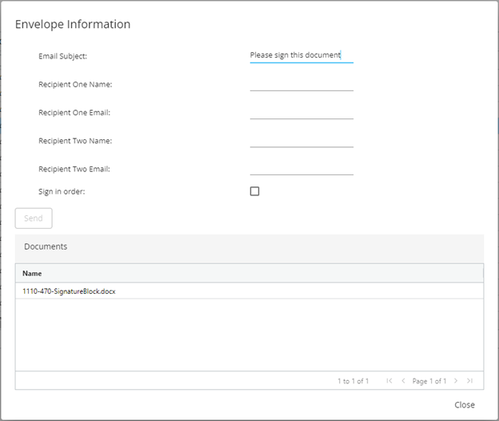Image resolution: width=499 pixels, height=421 pixels.
Task: Go to the next documents page
Action: coord(456,381)
